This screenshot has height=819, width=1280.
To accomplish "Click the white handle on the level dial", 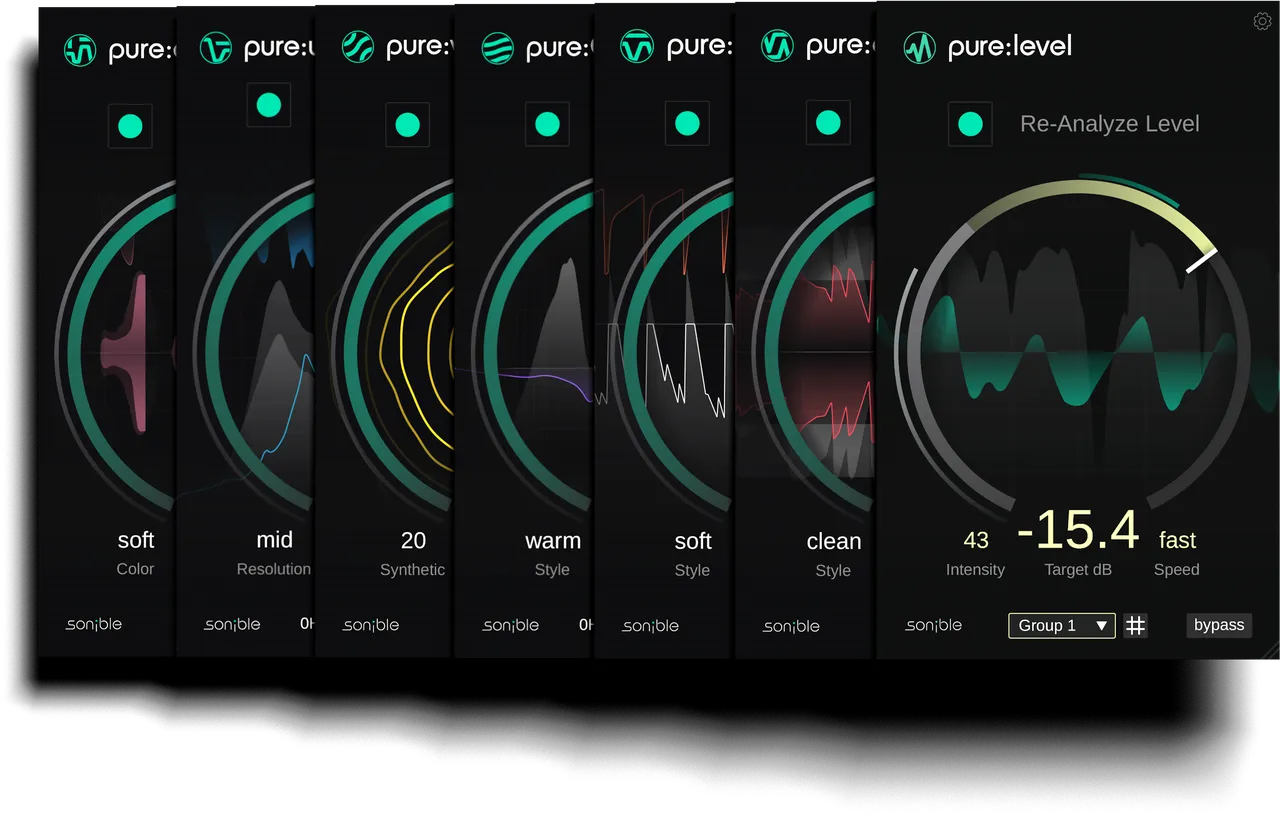I will (x=1202, y=260).
